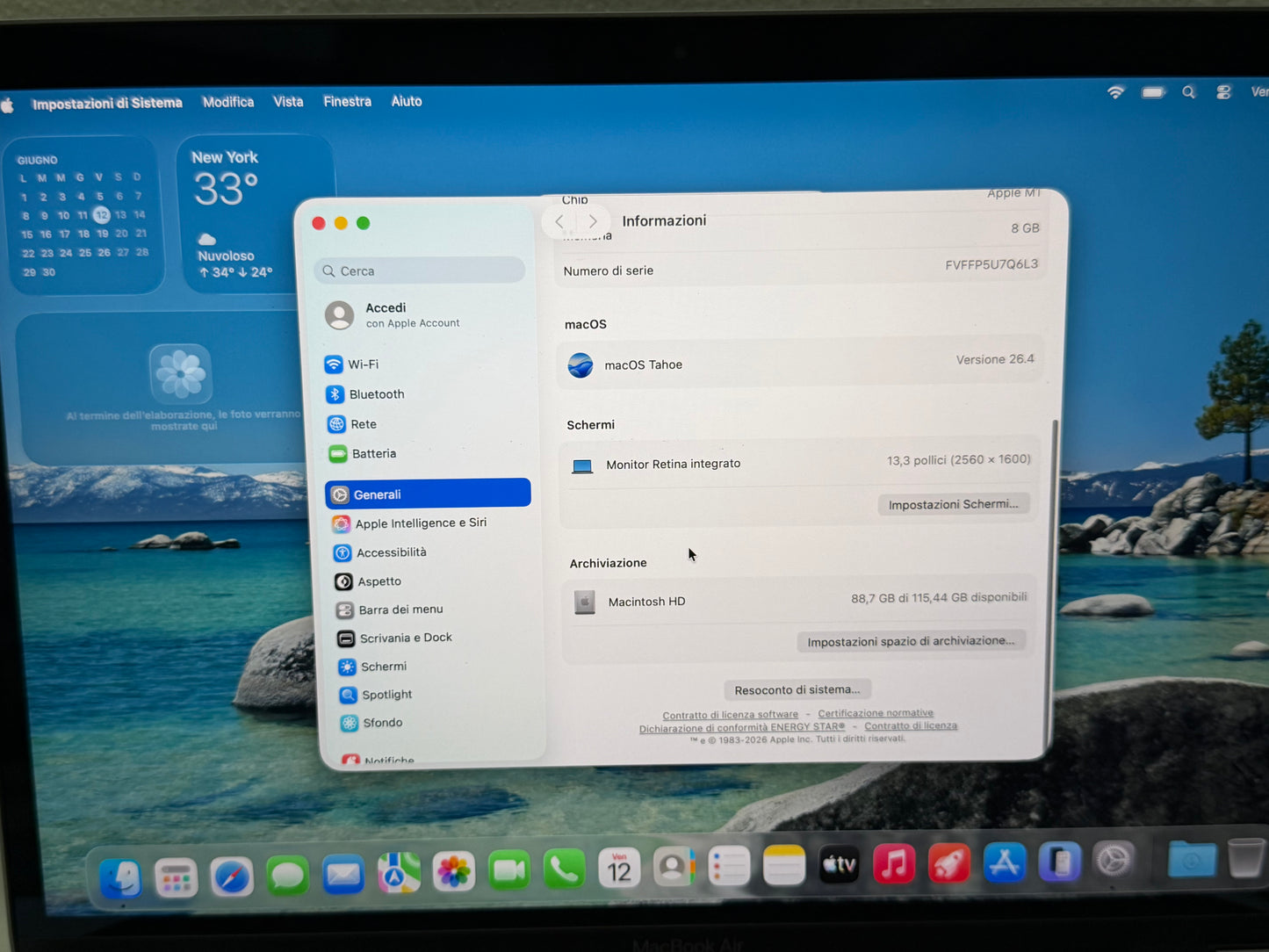Screen dimensions: 1269x952
Task: Open Wi-Fi settings in sidebar
Action: [x=352, y=364]
